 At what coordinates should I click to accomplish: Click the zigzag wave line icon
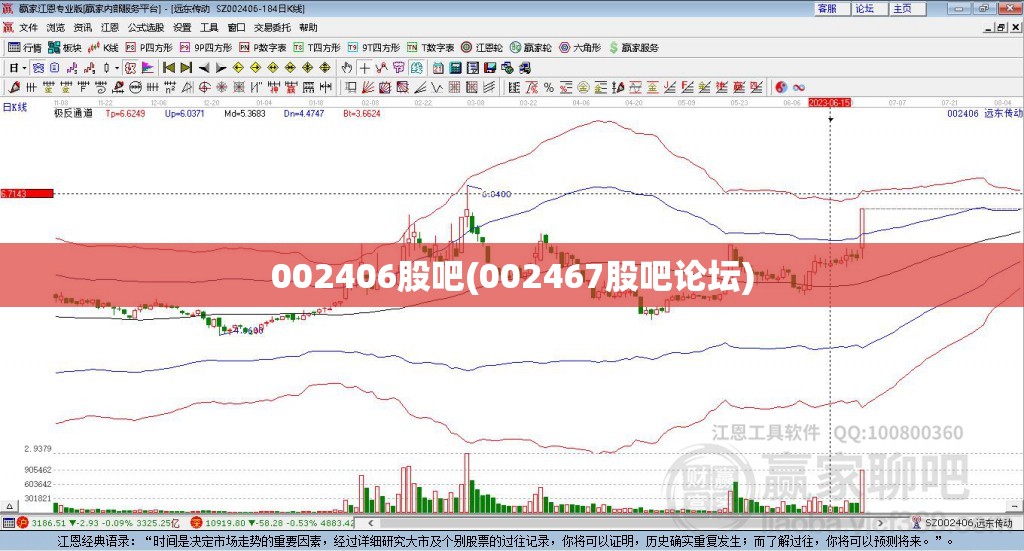(x=436, y=87)
